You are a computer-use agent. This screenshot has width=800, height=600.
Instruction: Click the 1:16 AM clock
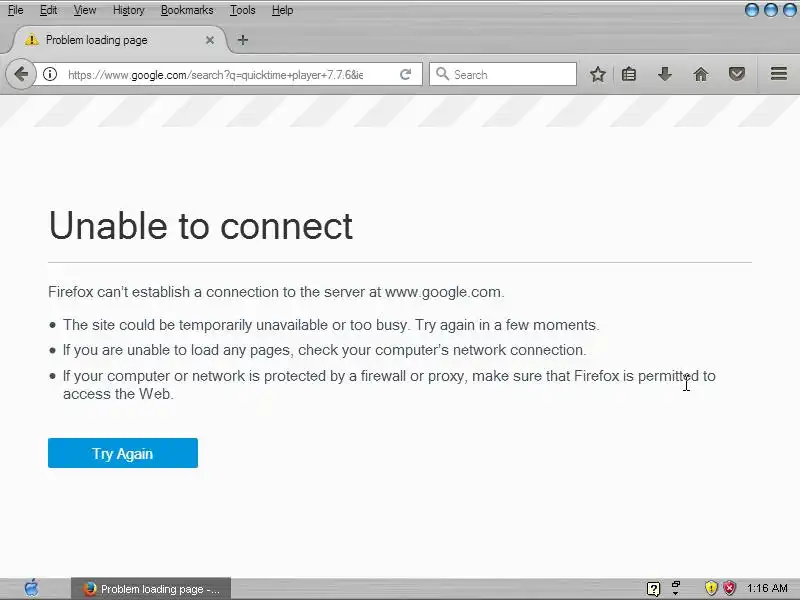coord(767,588)
